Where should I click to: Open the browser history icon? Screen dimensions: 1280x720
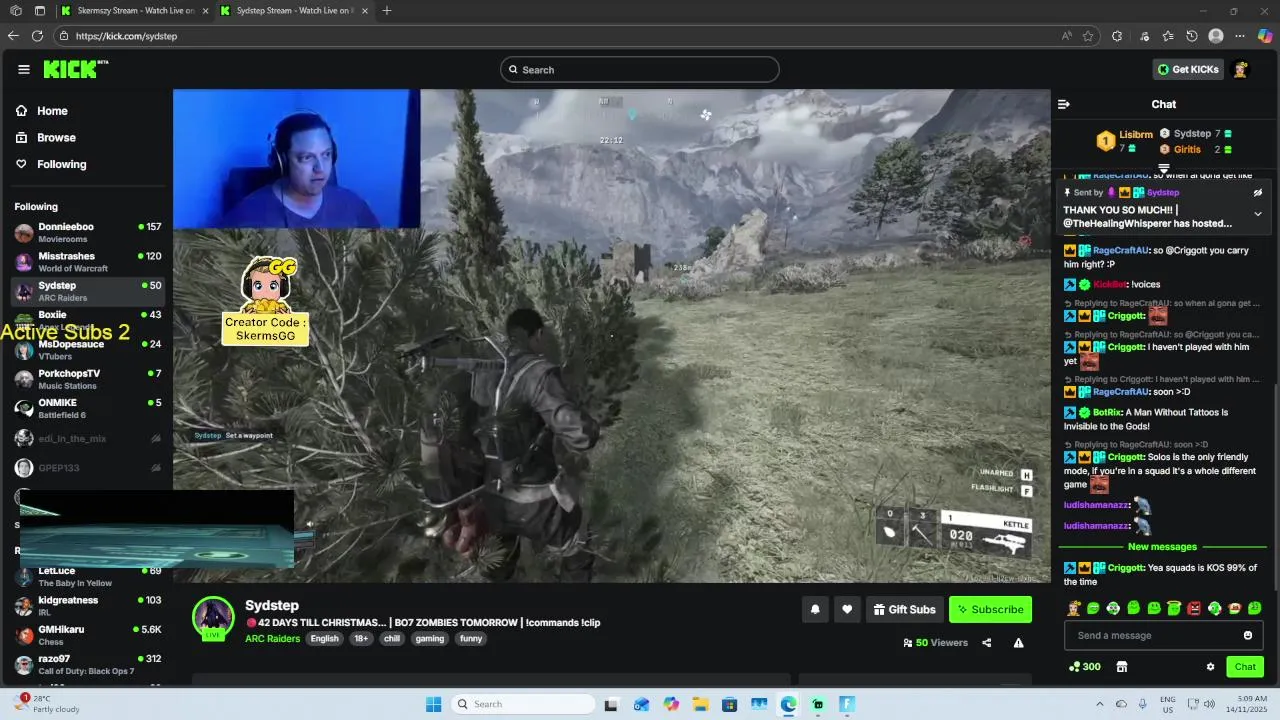tap(1192, 36)
